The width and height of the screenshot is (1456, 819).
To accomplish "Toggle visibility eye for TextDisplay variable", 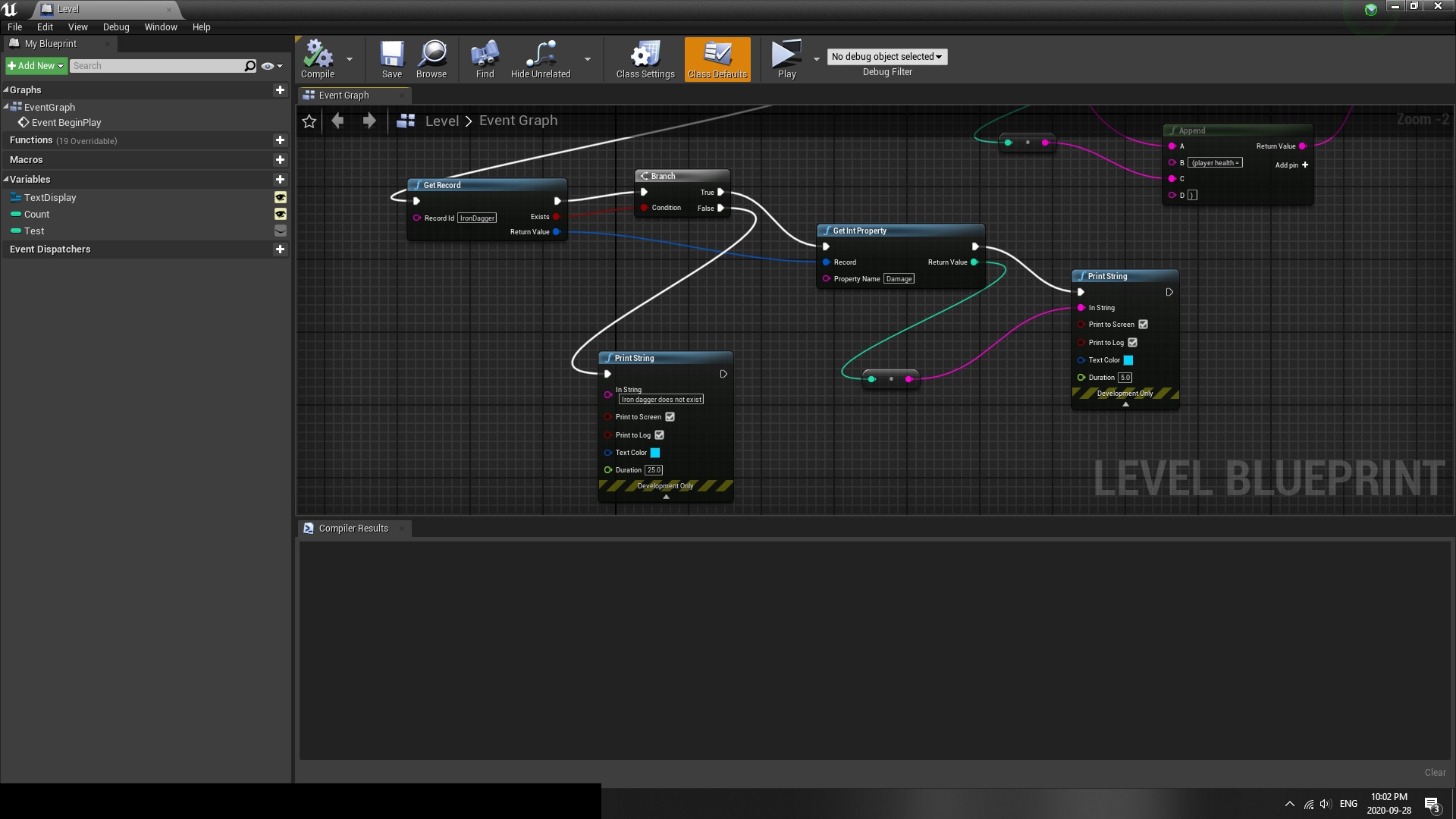I will pyautogui.click(x=280, y=197).
